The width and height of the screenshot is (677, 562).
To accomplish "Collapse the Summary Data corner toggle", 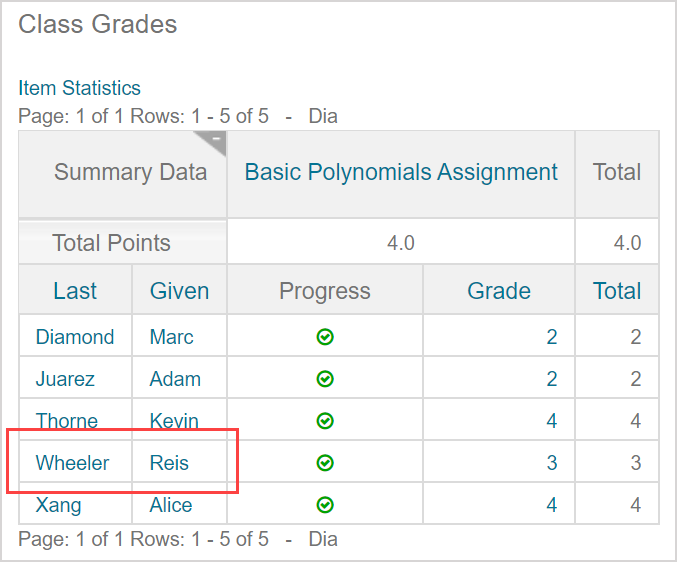I will click(214, 140).
